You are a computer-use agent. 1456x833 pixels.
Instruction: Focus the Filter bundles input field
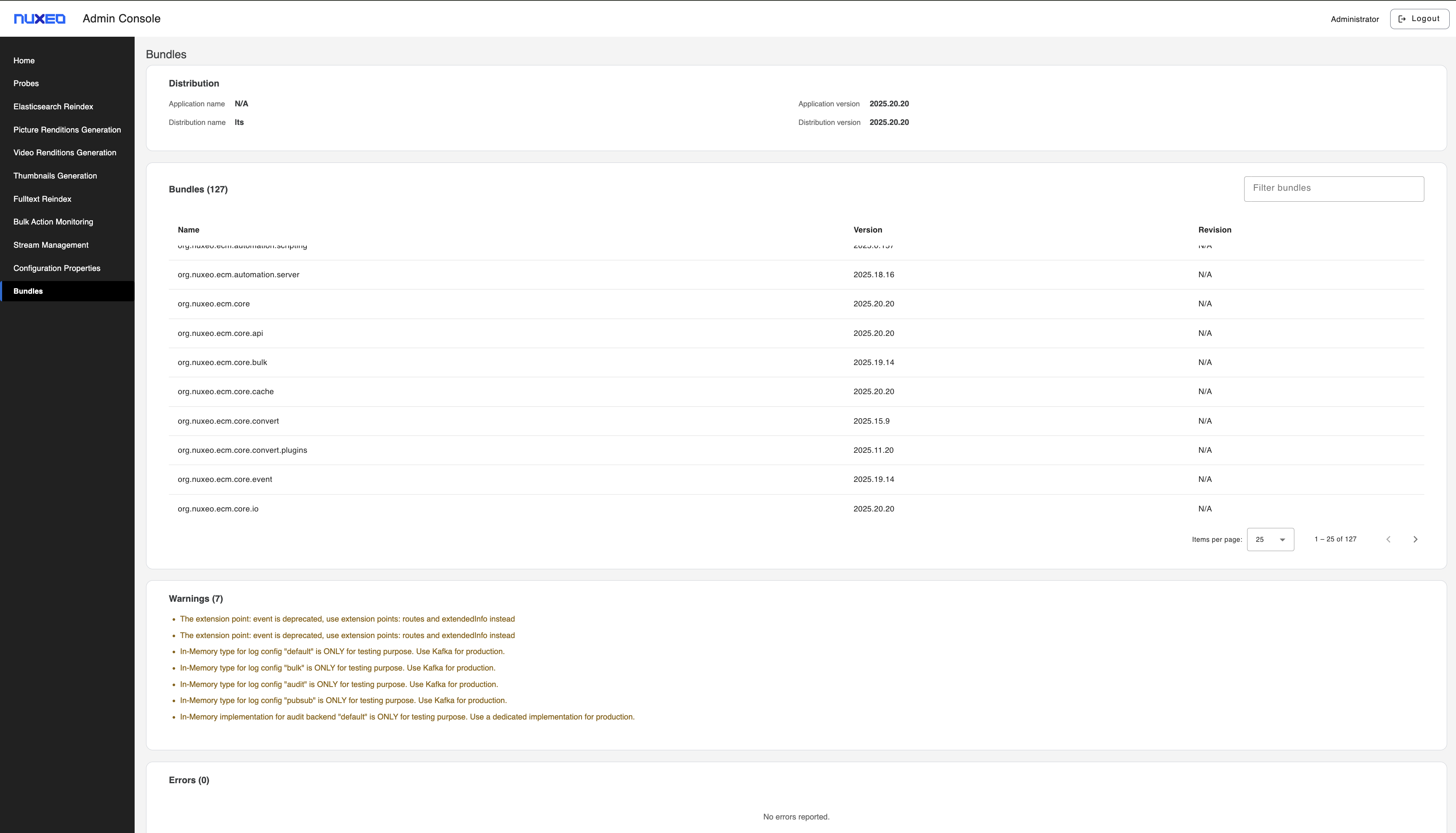pos(1334,189)
